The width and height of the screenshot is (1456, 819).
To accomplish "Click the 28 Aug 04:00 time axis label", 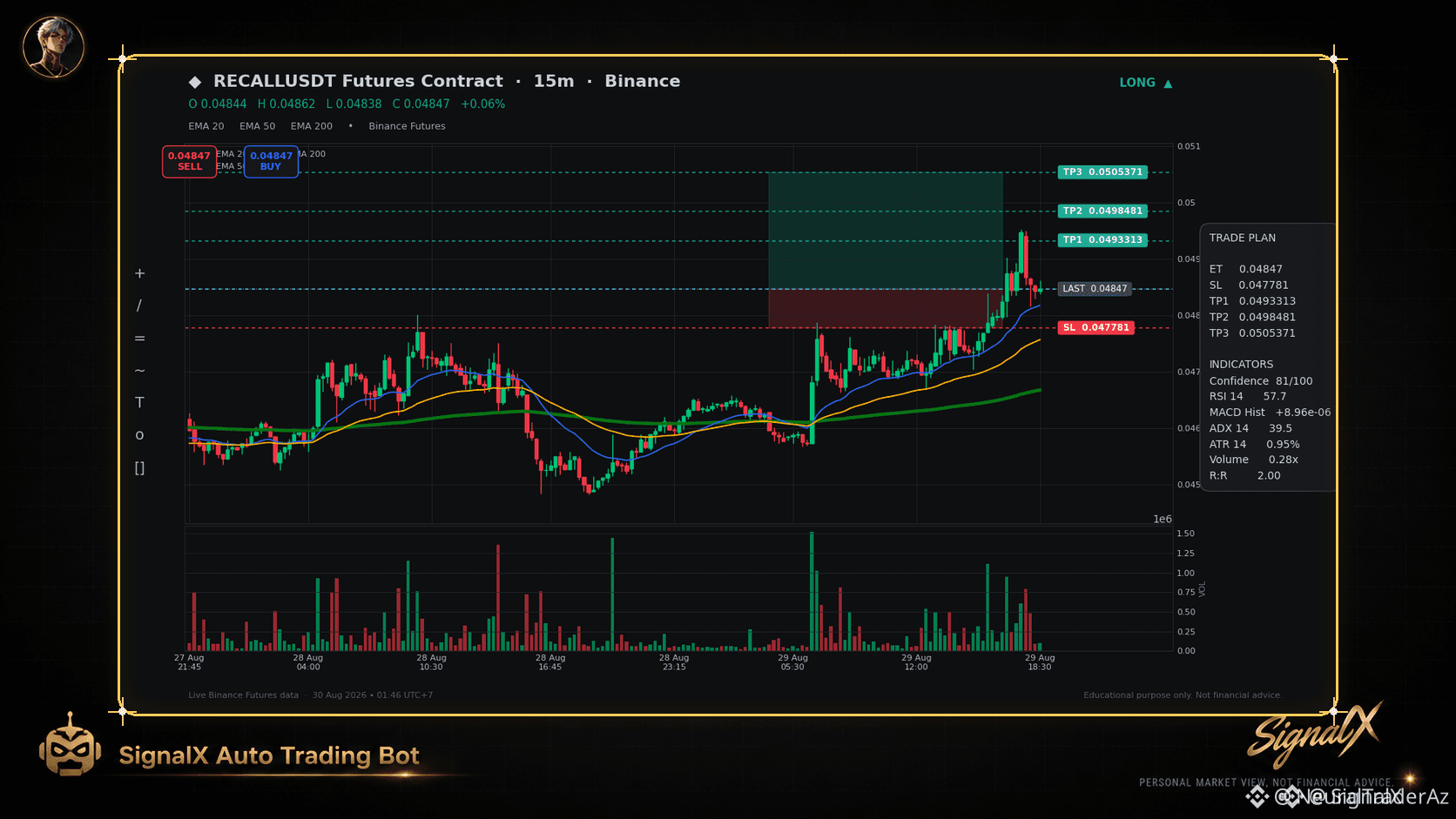I will 308,662.
